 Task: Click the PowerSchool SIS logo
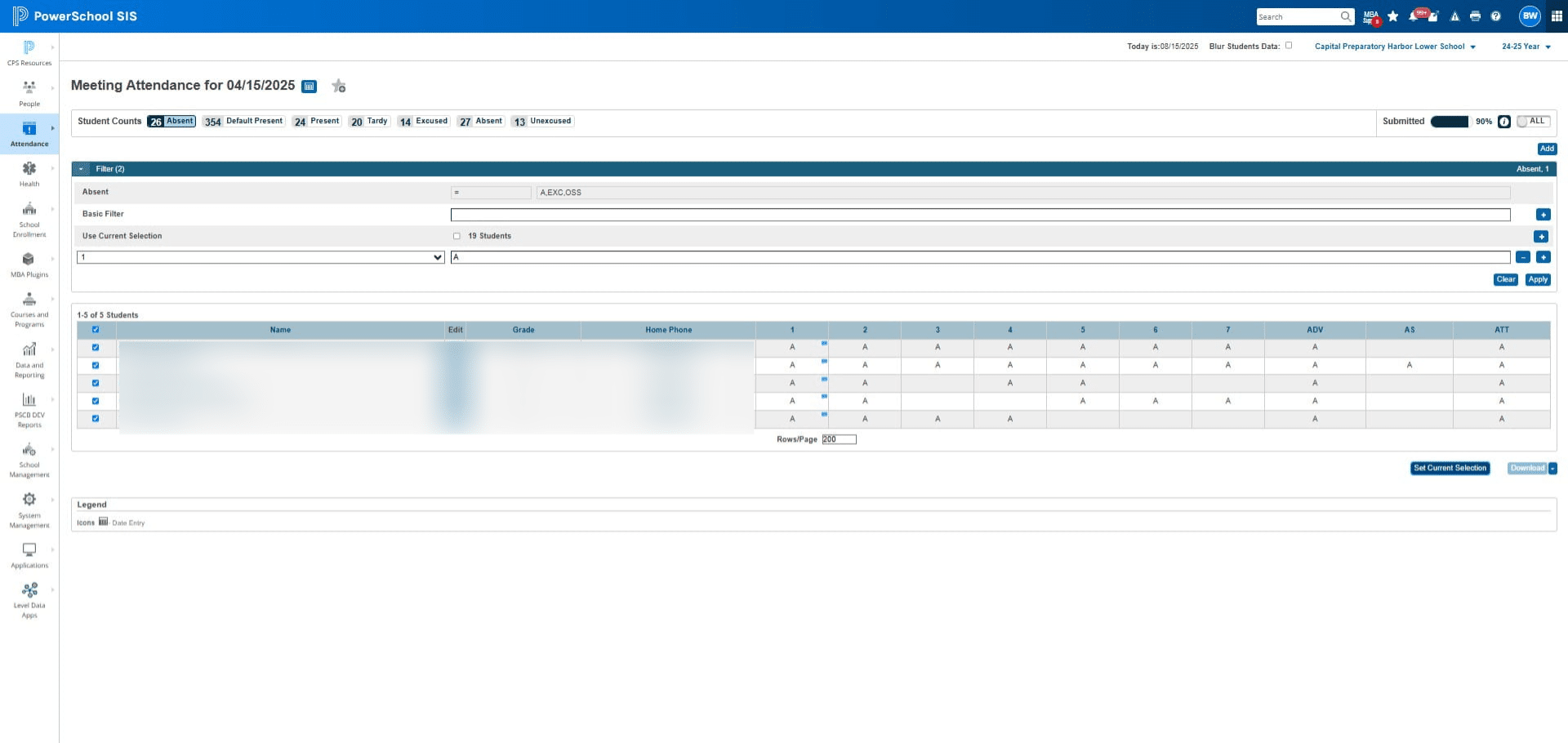(x=75, y=16)
